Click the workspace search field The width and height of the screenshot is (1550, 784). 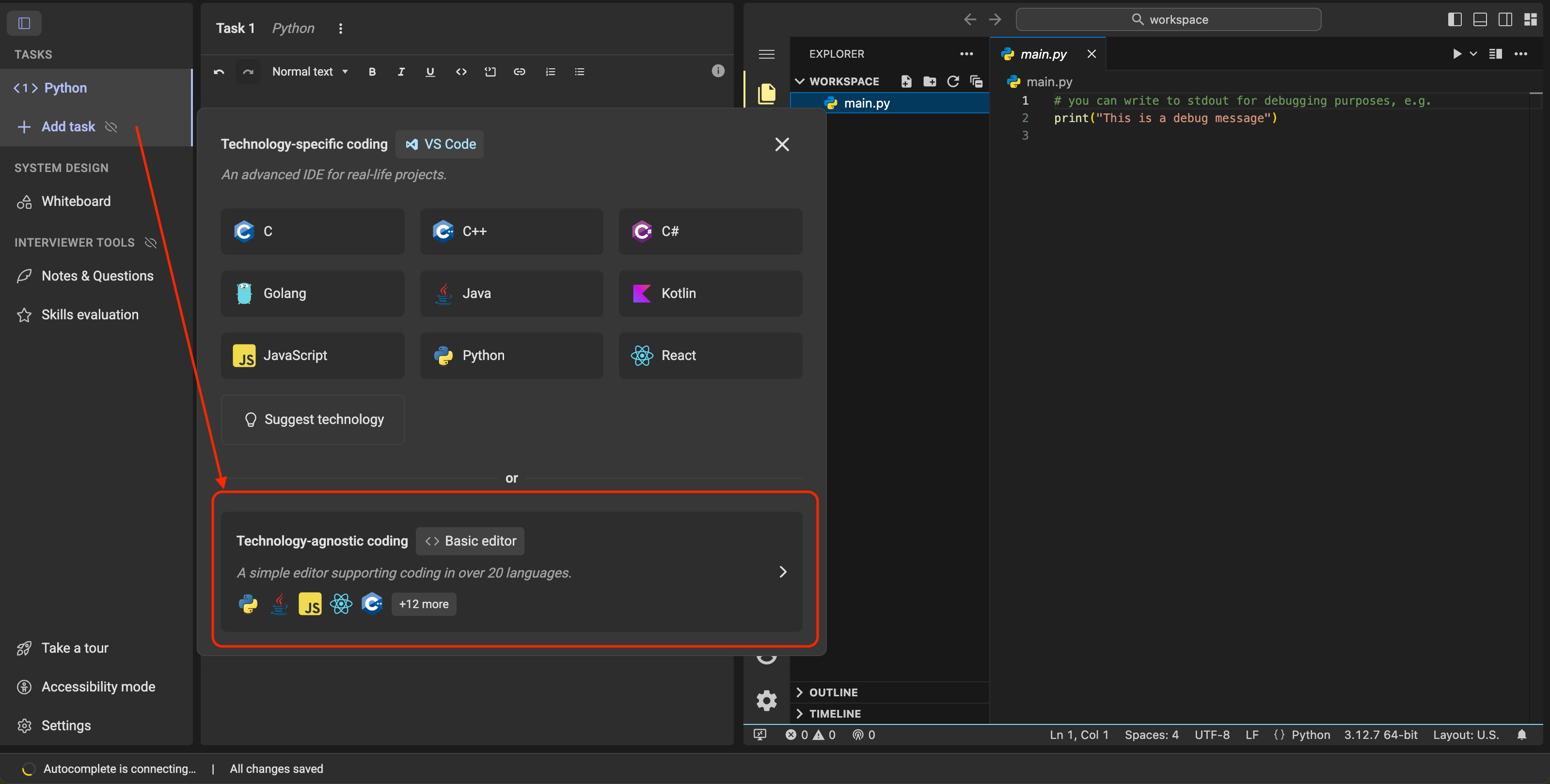coord(1169,19)
